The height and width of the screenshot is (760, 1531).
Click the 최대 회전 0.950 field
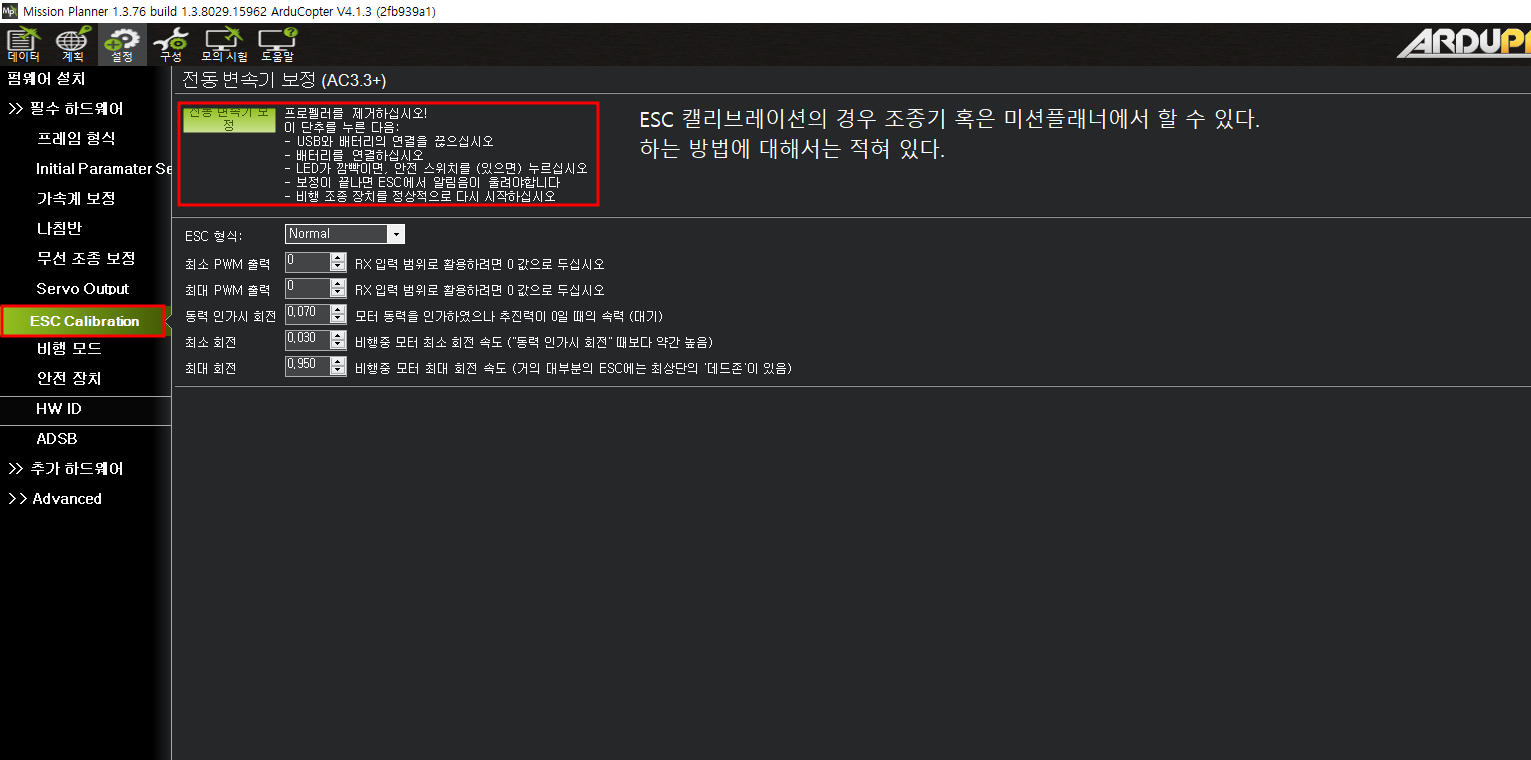307,367
